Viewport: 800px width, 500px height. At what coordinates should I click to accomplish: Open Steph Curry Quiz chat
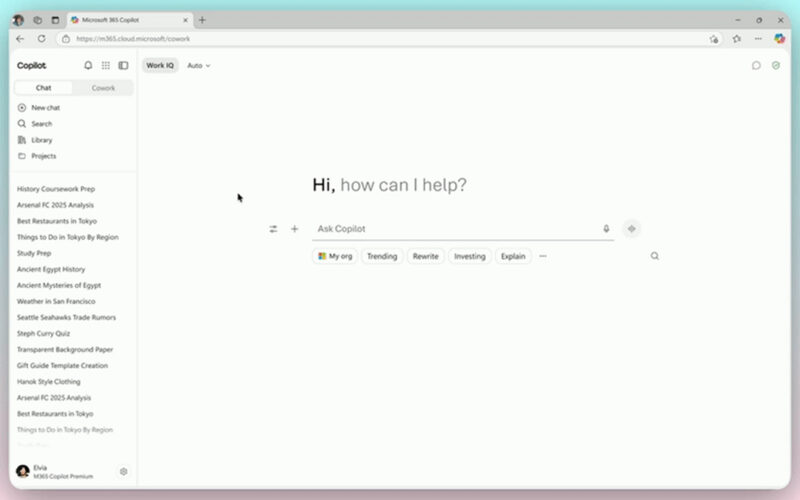tap(43, 334)
